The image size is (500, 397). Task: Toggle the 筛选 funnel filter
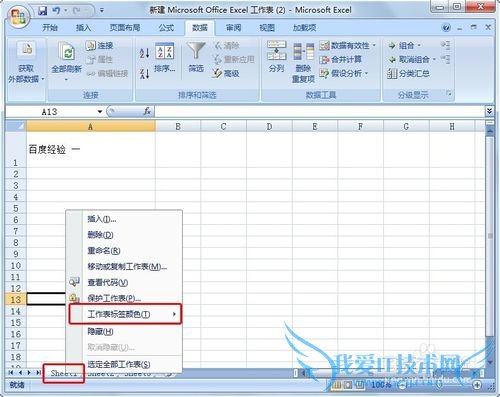196,57
